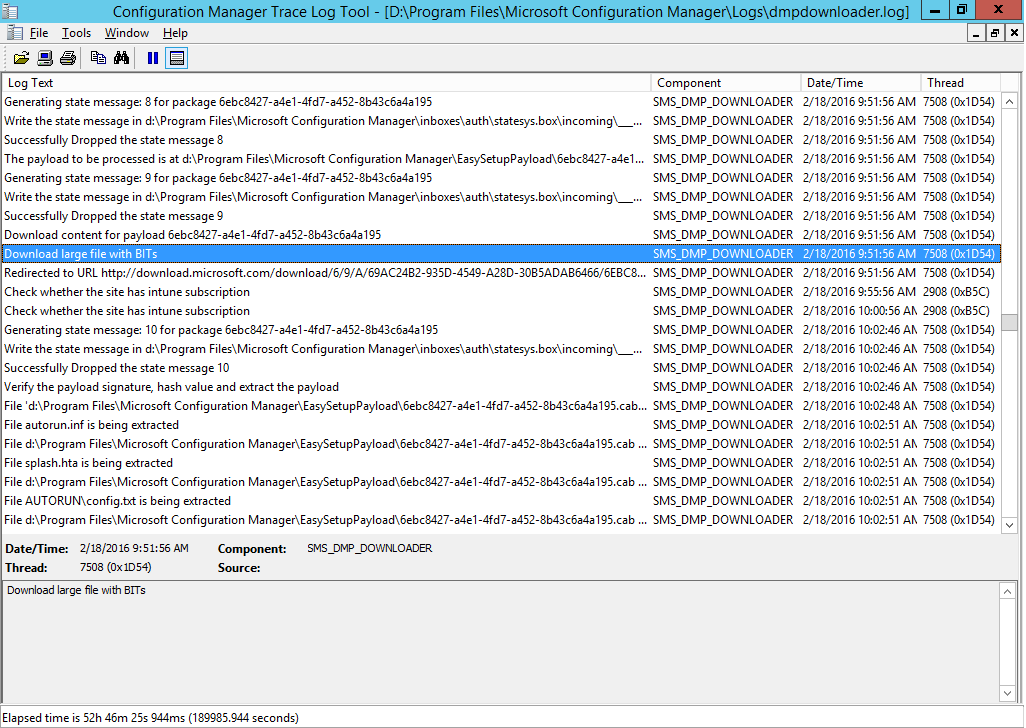The width and height of the screenshot is (1026, 728).
Task: Select row 'The payload to be processed is at'
Action: 501,159
